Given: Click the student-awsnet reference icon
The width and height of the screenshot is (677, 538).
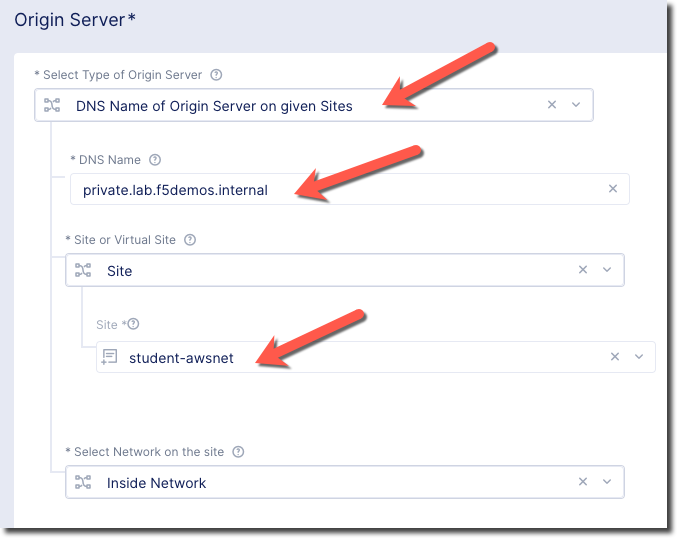Looking at the screenshot, I should [109, 357].
